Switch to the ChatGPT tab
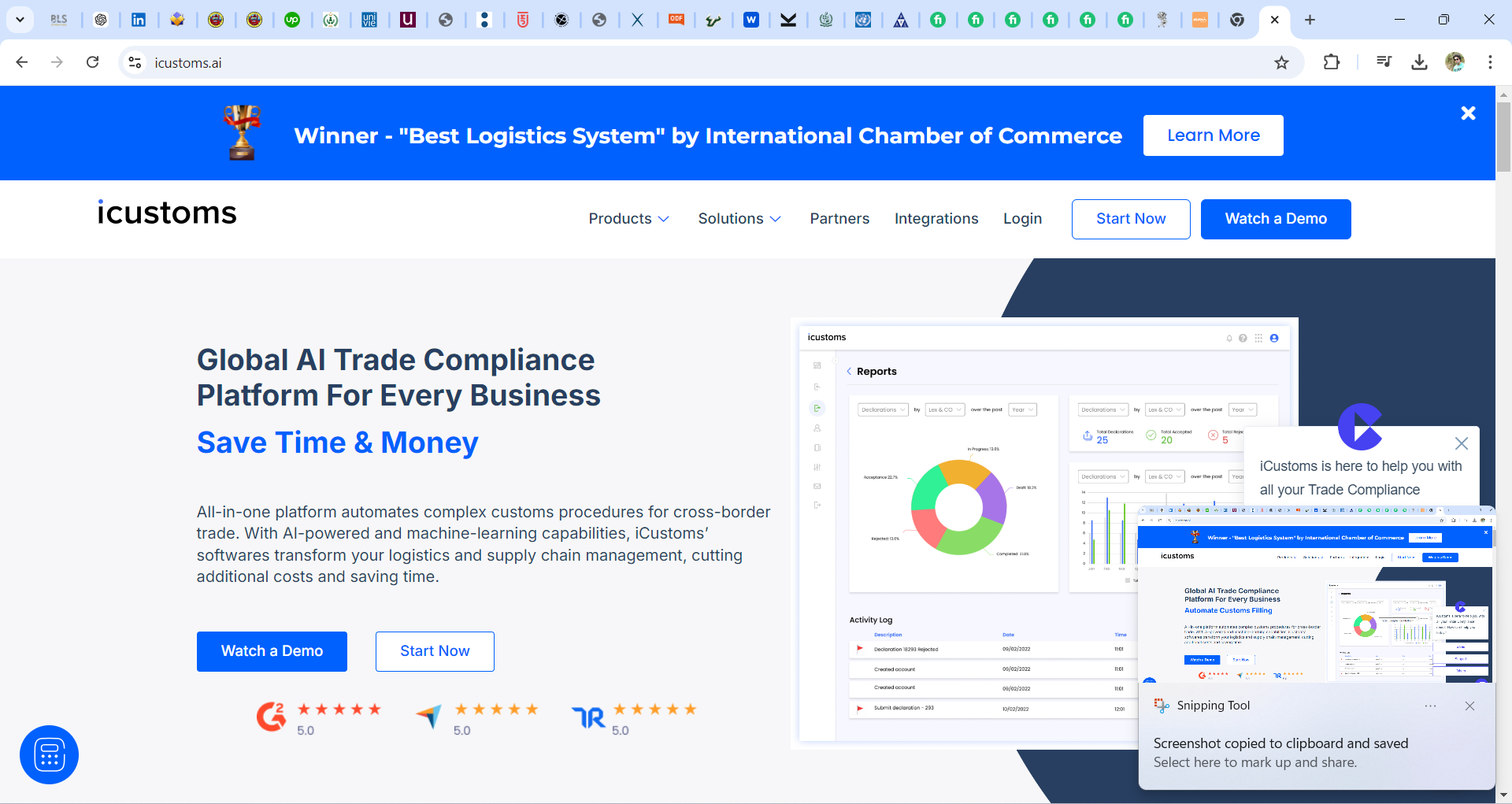This screenshot has width=1512, height=804. (100, 20)
